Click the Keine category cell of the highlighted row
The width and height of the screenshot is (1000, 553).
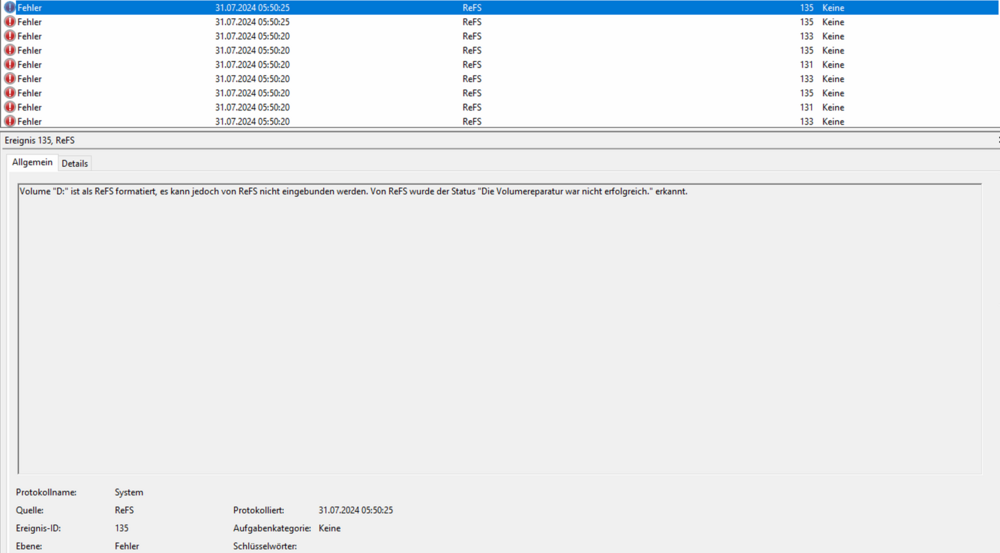click(x=833, y=8)
